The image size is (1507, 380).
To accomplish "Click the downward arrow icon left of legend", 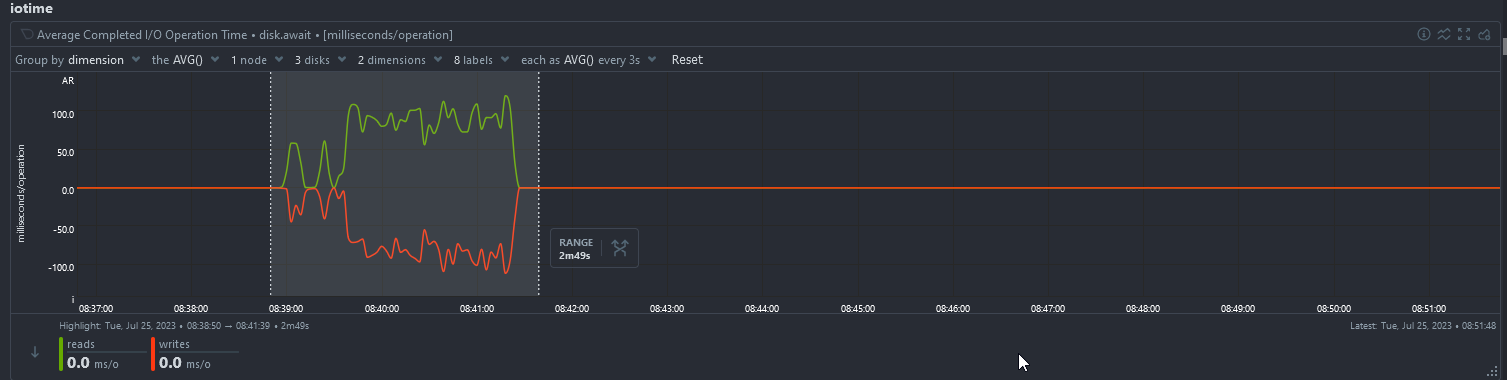I will (x=35, y=352).
